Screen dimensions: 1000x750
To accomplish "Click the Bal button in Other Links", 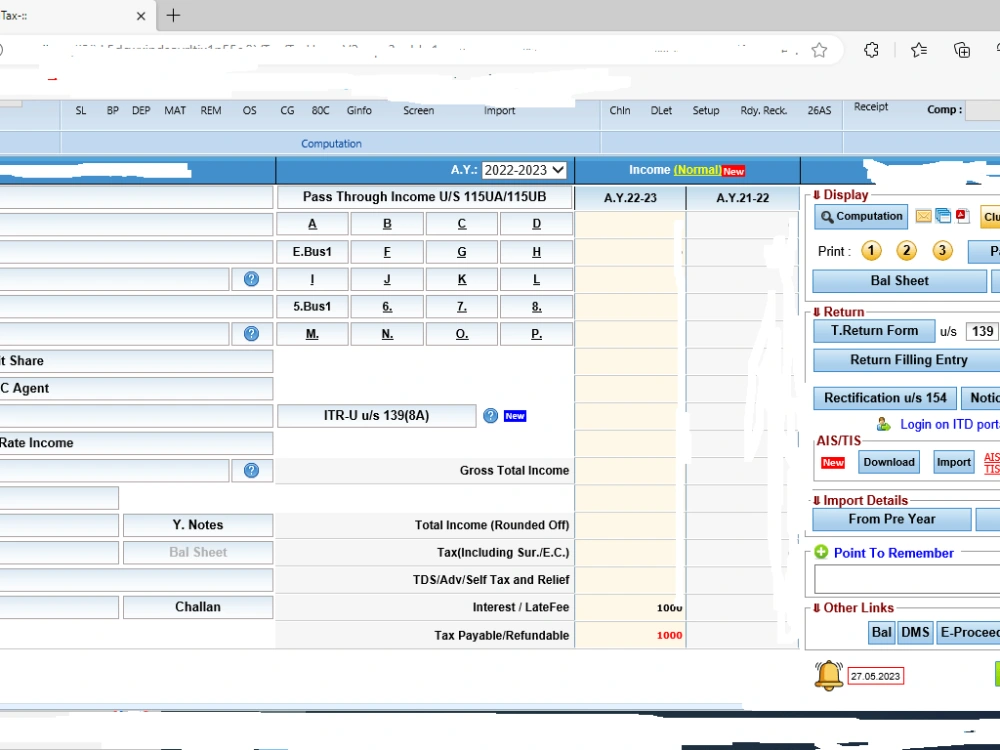I will click(x=881, y=632).
